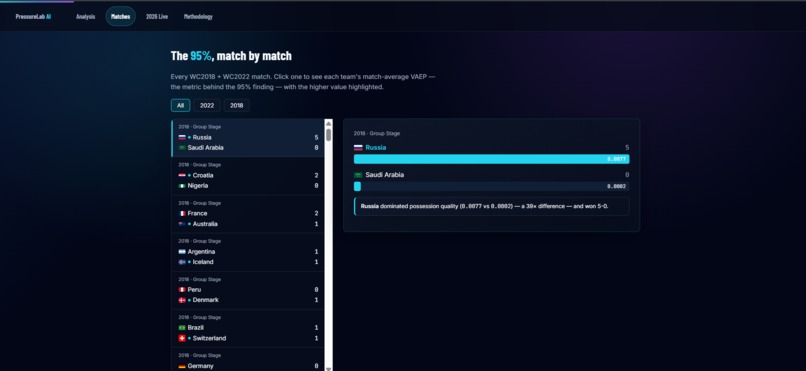Click the Nigeria flag icon
Screen dimensions: 806x371
[182, 186]
